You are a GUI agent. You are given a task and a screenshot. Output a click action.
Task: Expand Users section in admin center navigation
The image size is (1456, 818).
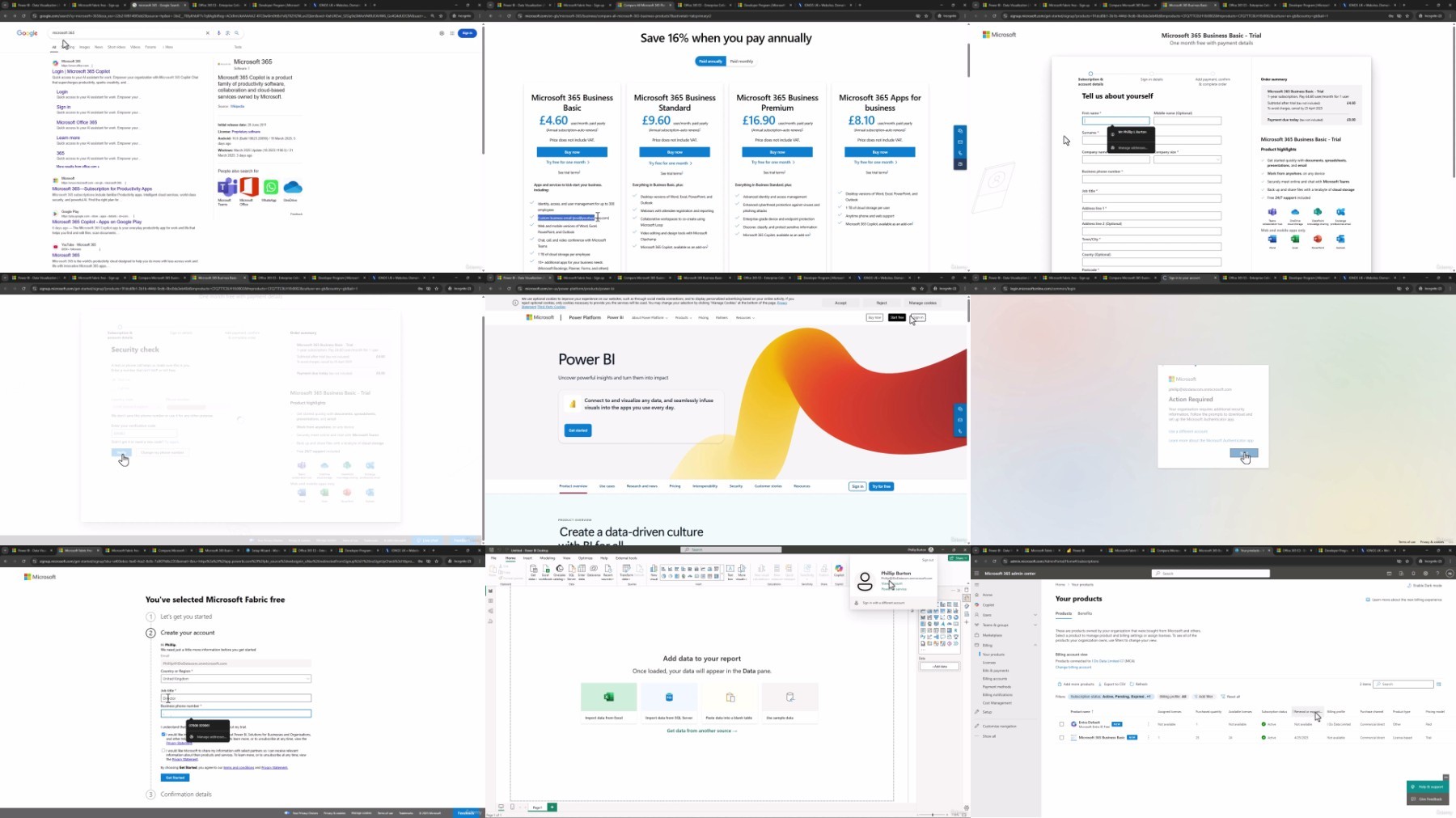[x=1035, y=615]
